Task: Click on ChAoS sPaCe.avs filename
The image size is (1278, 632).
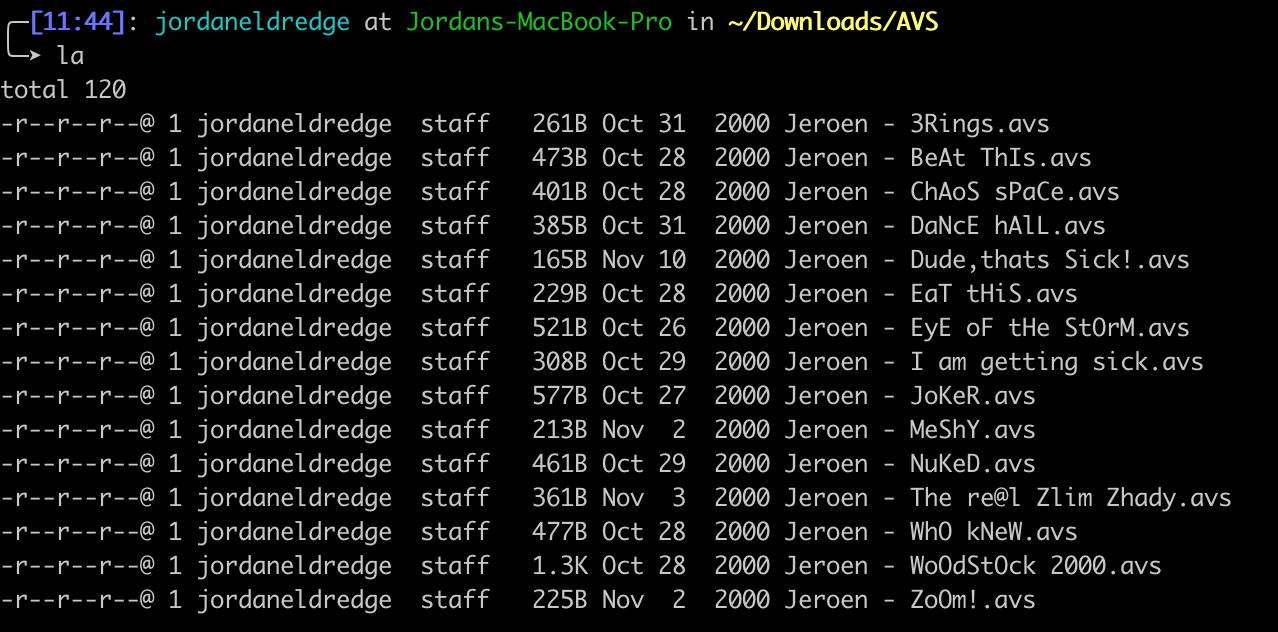Action: click(x=1015, y=192)
